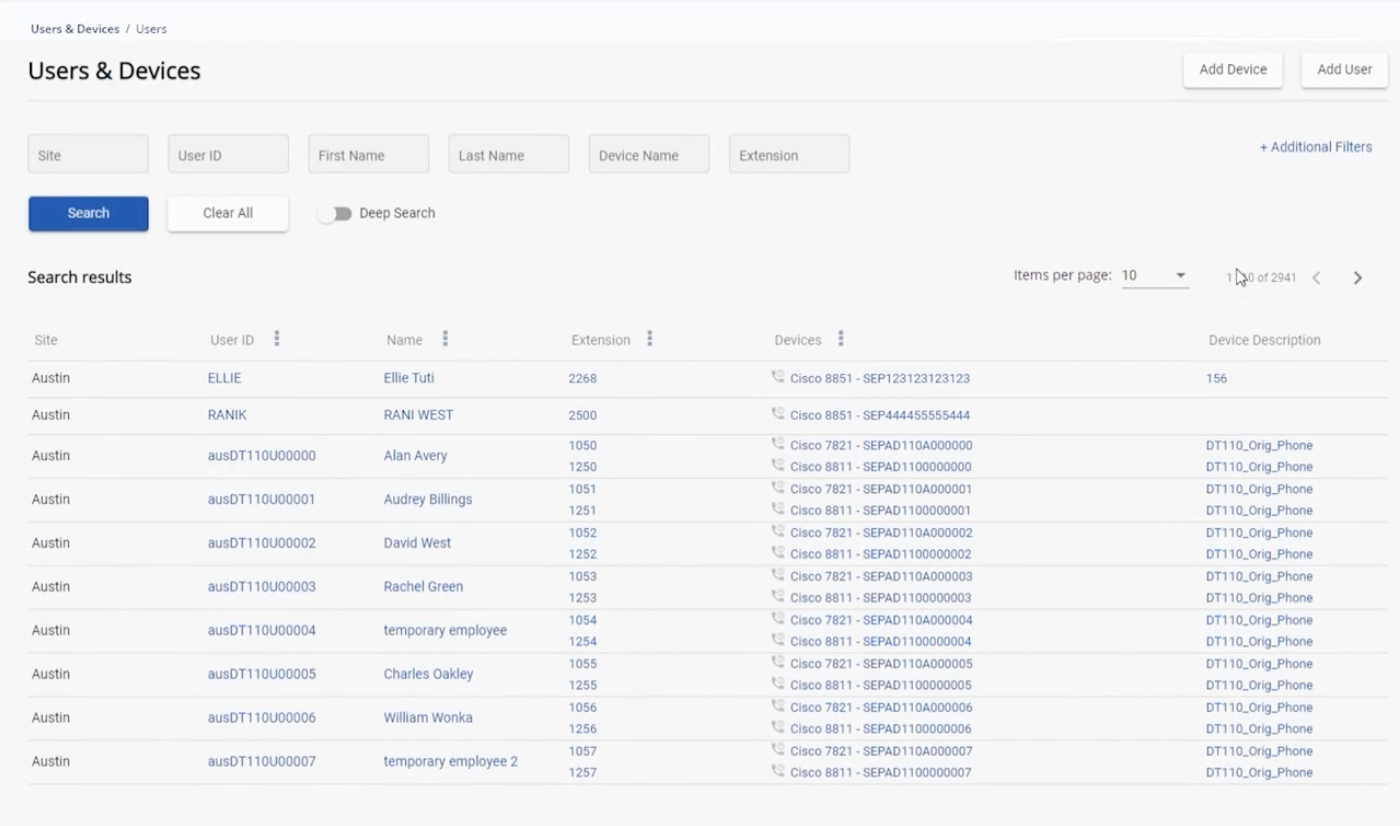Open user RANIK link
Image resolution: width=1400 pixels, height=826 pixels.
pos(227,415)
